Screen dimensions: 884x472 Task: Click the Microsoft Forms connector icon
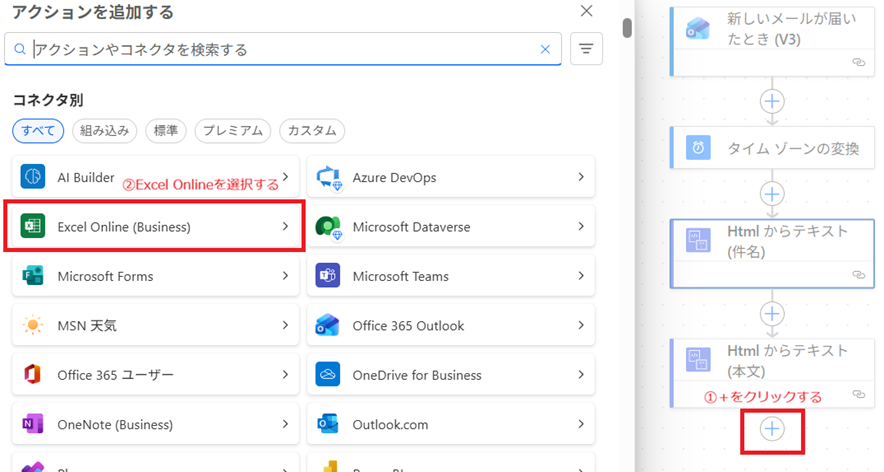click(33, 276)
